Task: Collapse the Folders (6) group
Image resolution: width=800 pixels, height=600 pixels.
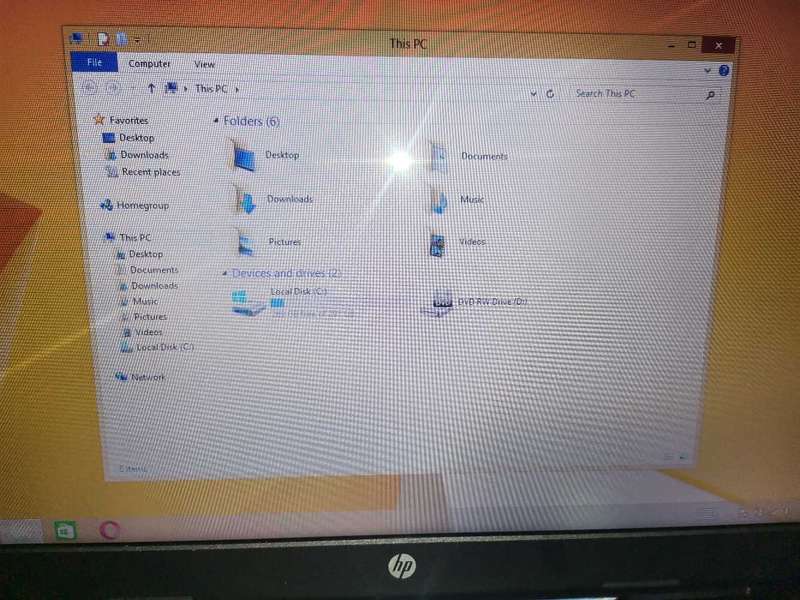Action: [216, 120]
